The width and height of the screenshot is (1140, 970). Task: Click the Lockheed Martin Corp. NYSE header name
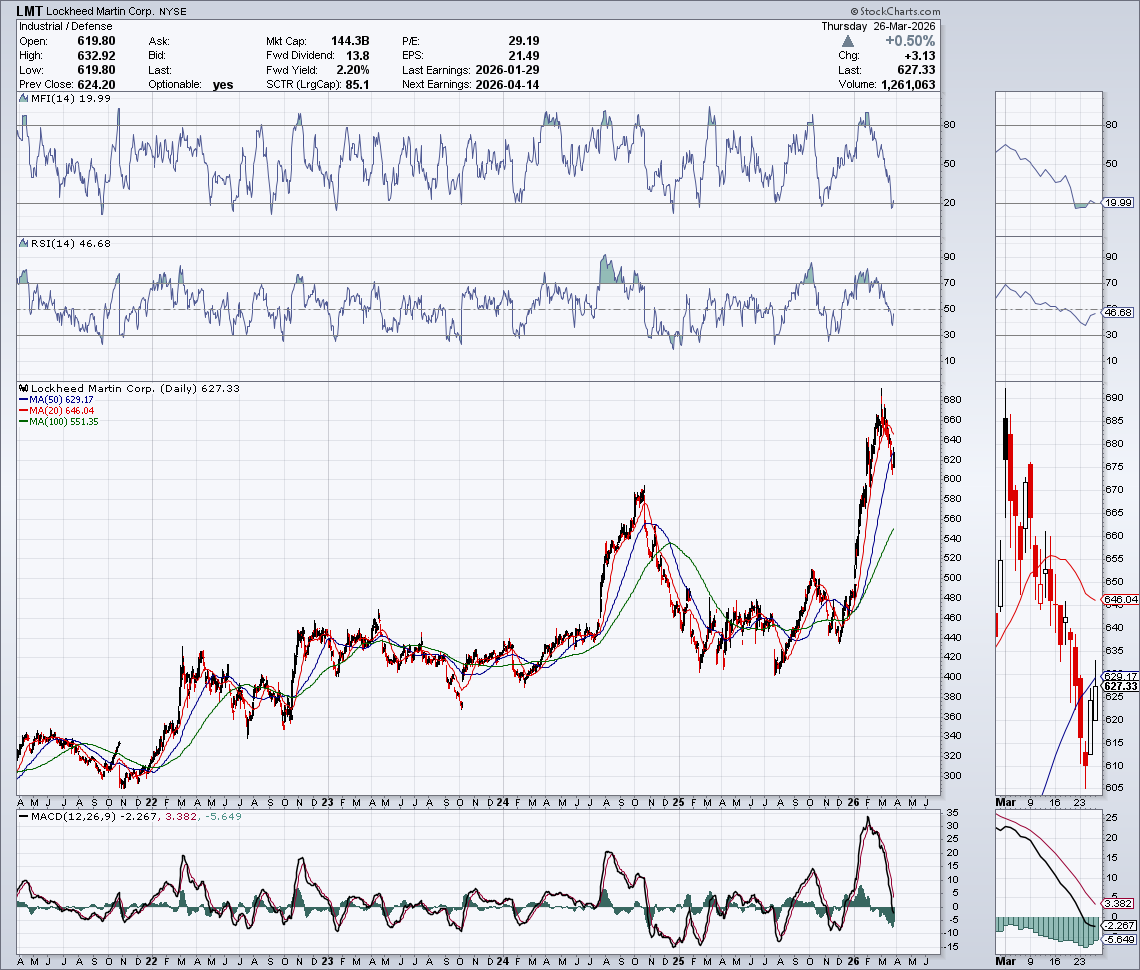116,12
